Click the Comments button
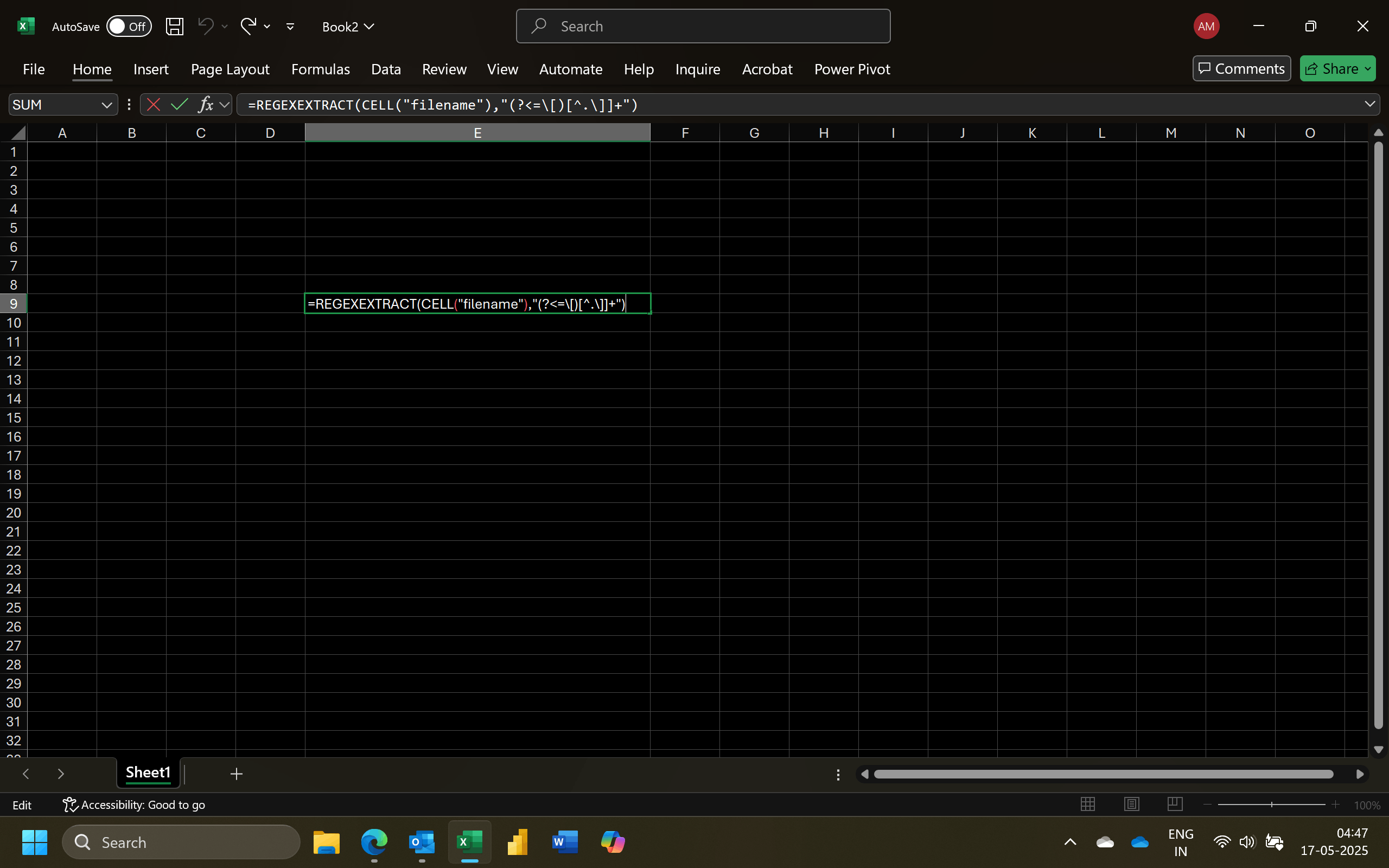The height and width of the screenshot is (868, 1389). [x=1241, y=69]
